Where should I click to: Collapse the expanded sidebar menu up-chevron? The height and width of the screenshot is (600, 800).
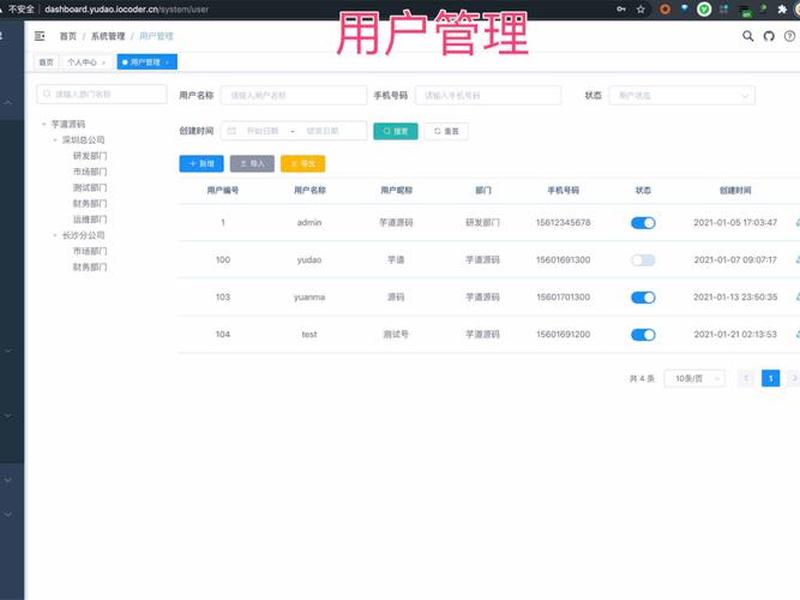click(x=8, y=103)
